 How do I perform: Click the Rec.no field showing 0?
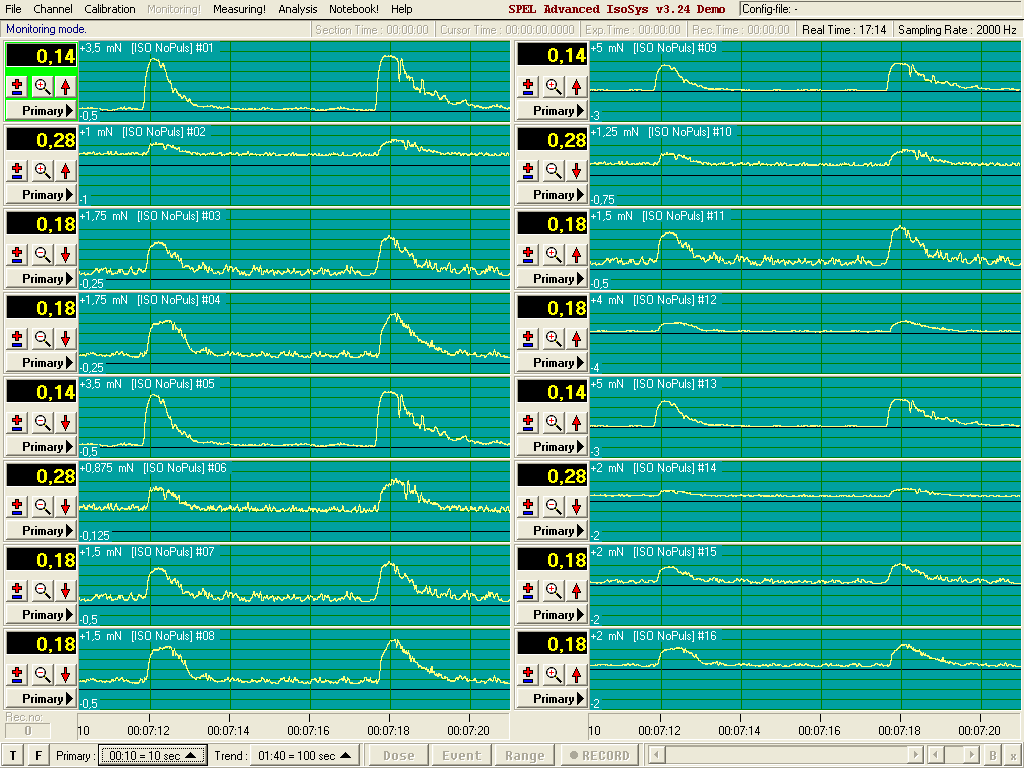point(27,731)
